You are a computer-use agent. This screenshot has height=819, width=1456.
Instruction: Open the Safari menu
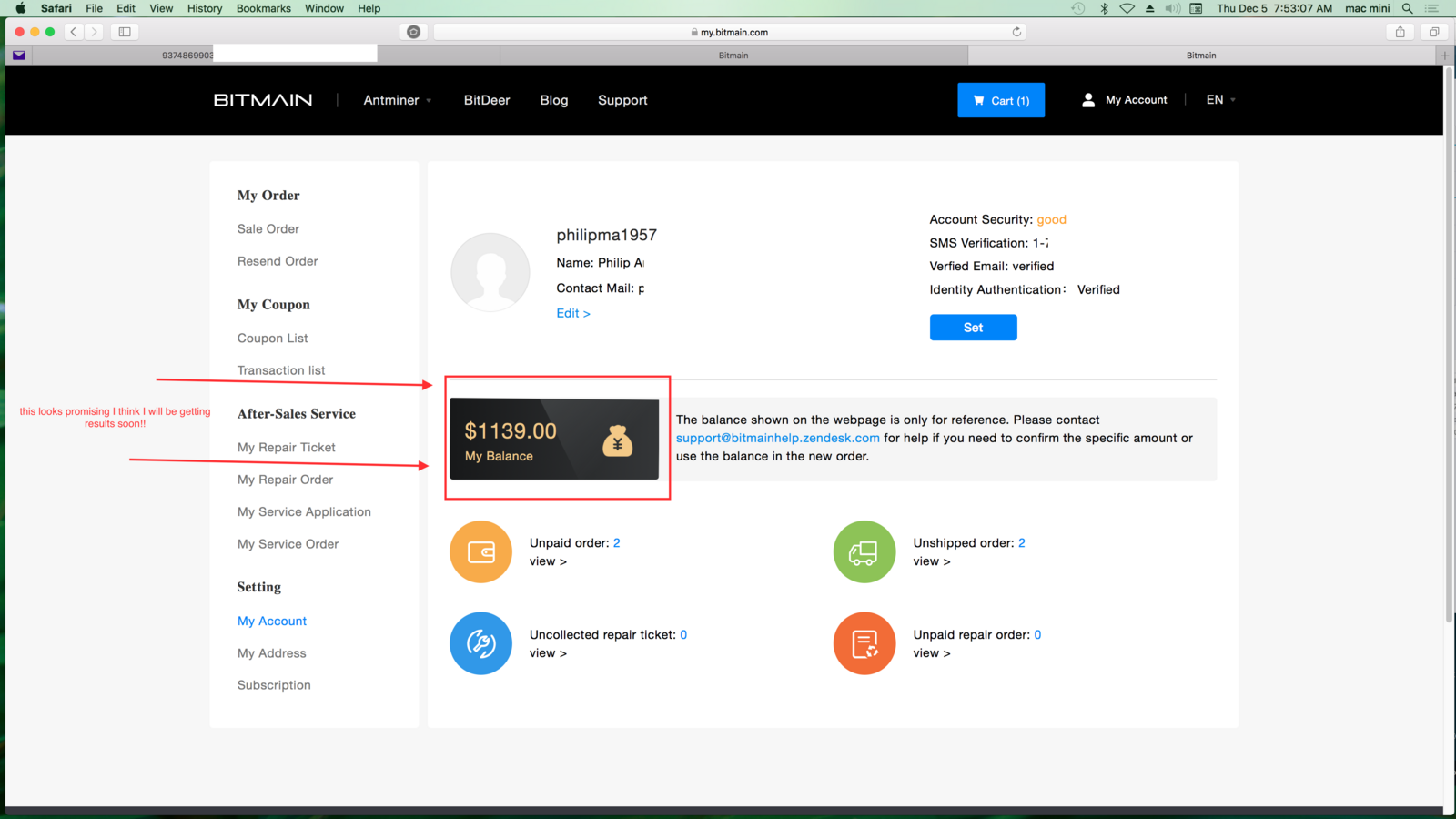tap(56, 8)
